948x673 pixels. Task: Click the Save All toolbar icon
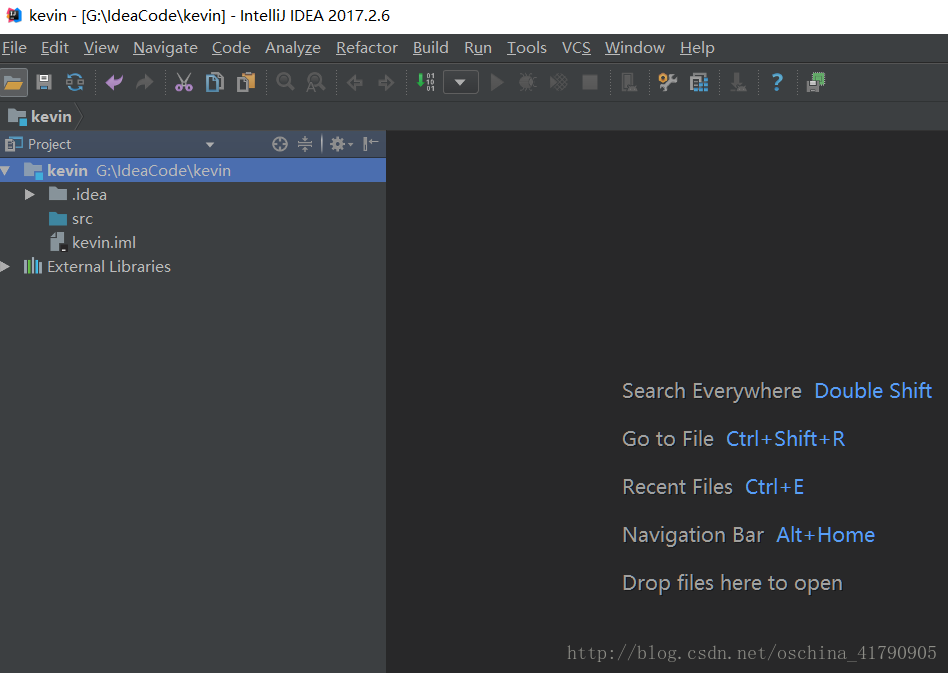[x=44, y=82]
